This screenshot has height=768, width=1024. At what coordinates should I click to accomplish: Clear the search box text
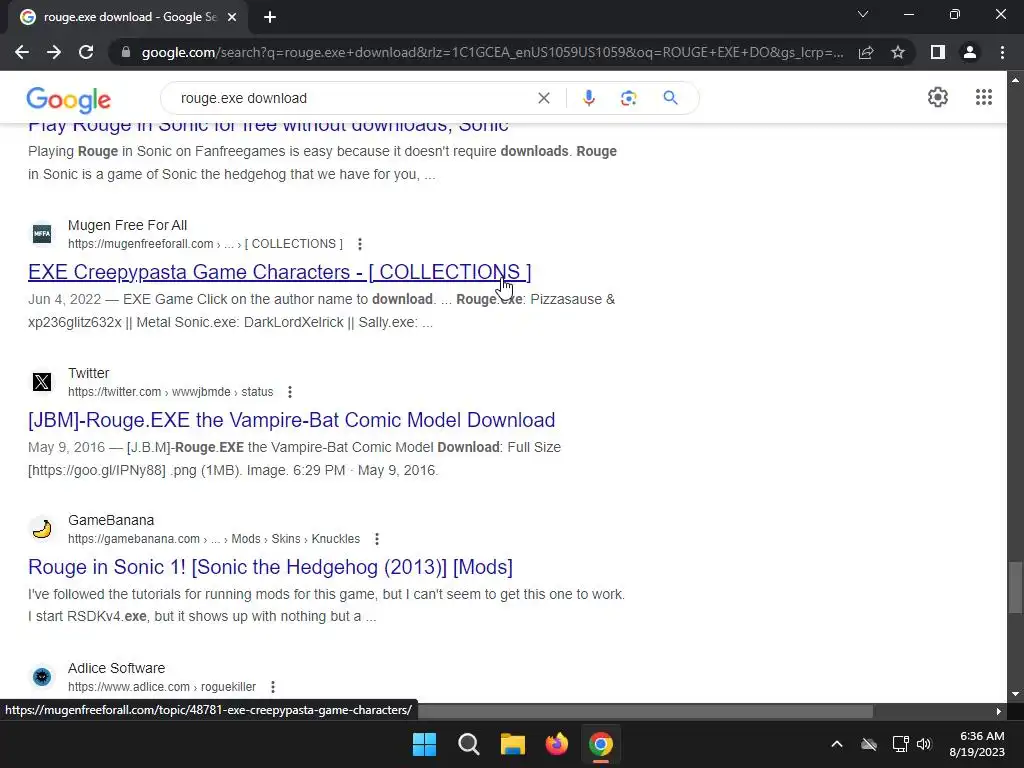pos(543,98)
